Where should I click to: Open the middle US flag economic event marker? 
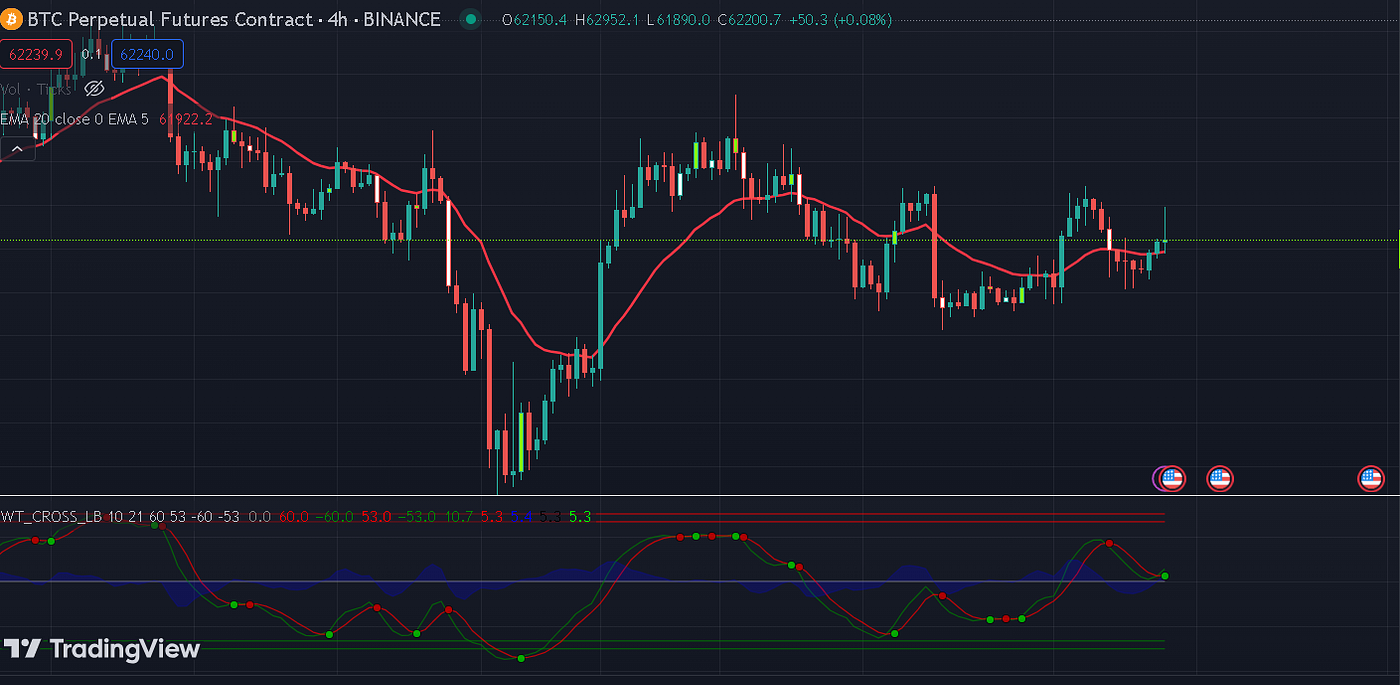[x=1219, y=478]
